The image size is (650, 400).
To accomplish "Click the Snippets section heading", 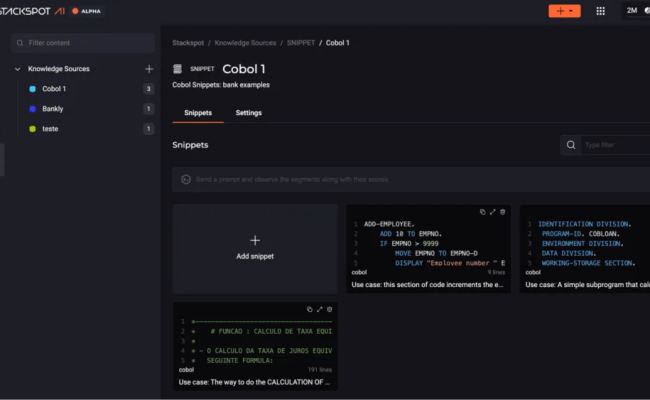I will pos(190,145).
